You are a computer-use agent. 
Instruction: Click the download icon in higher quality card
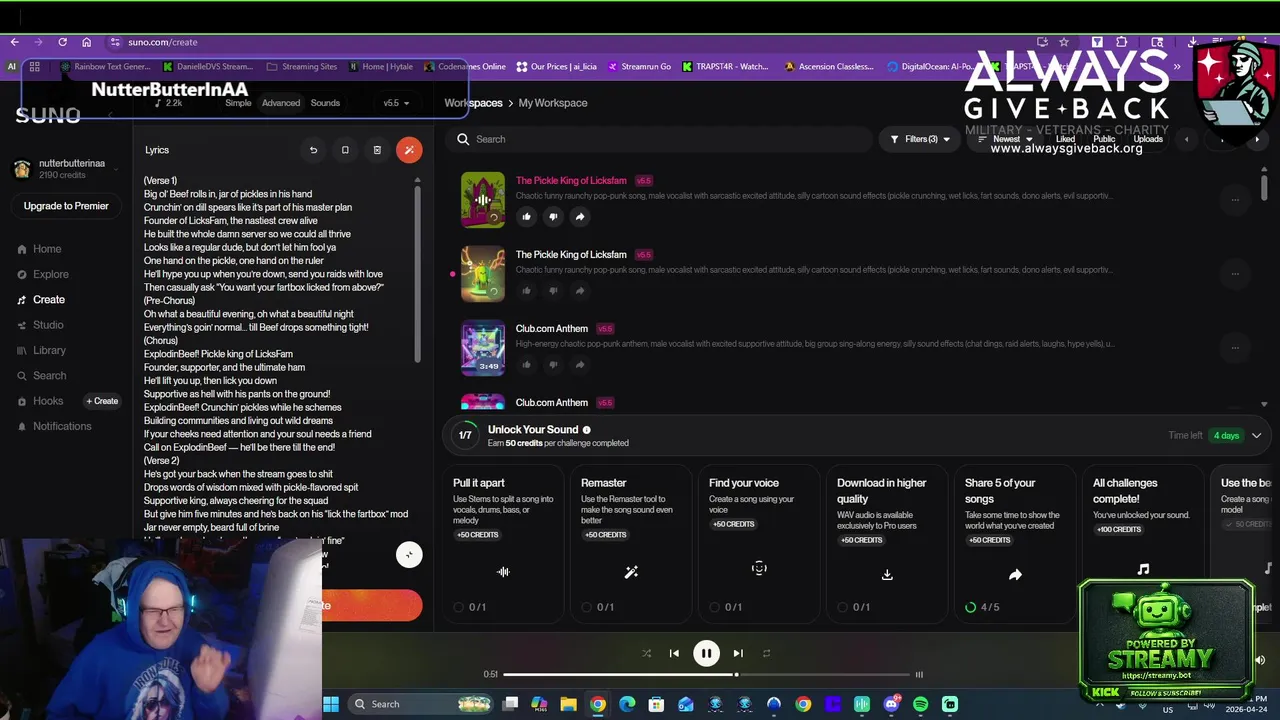point(887,574)
